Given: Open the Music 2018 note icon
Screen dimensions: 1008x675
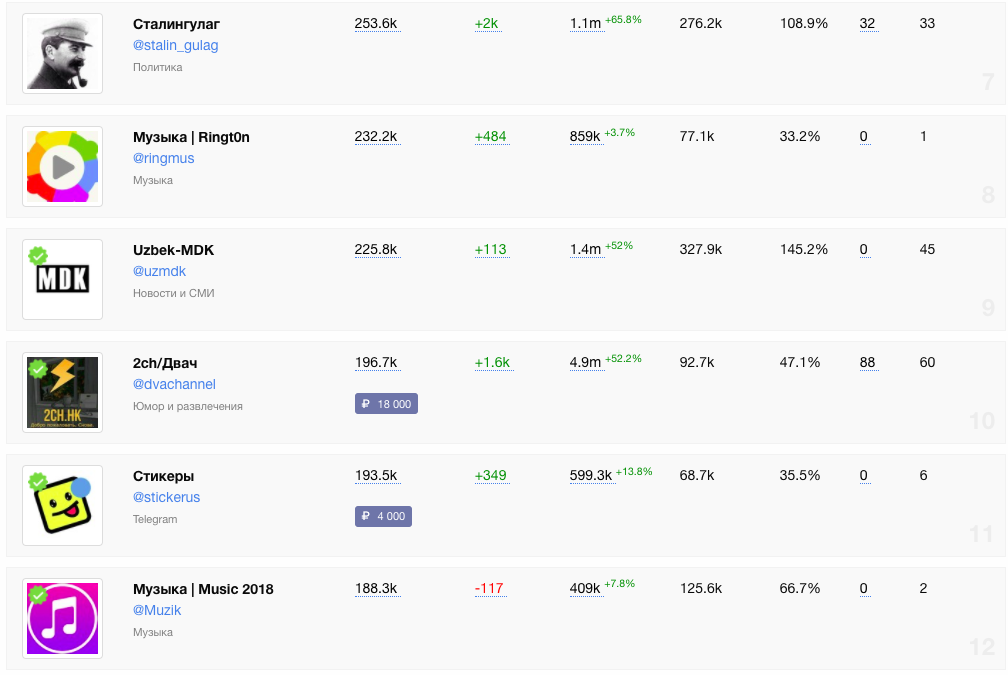Looking at the screenshot, I should pos(62,618).
